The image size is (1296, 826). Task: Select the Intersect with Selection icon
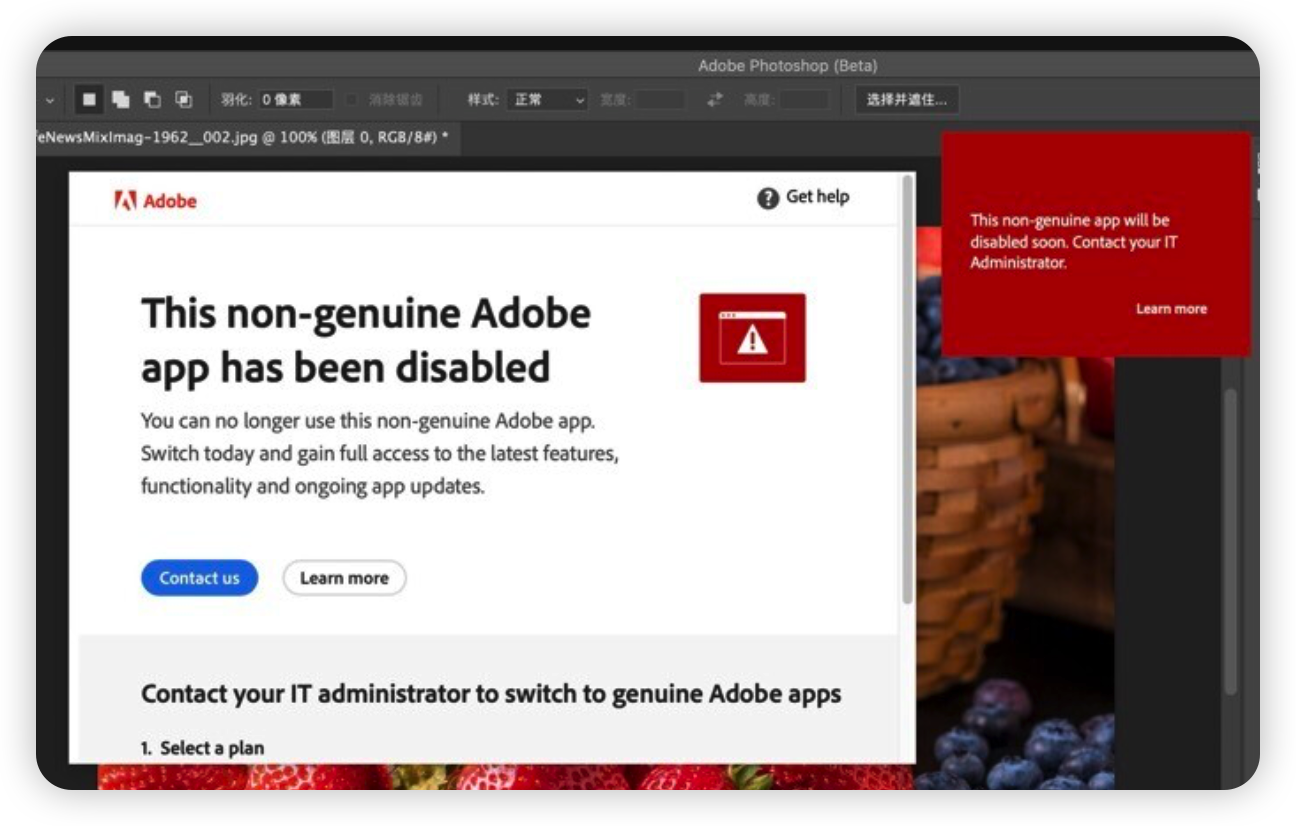(184, 100)
